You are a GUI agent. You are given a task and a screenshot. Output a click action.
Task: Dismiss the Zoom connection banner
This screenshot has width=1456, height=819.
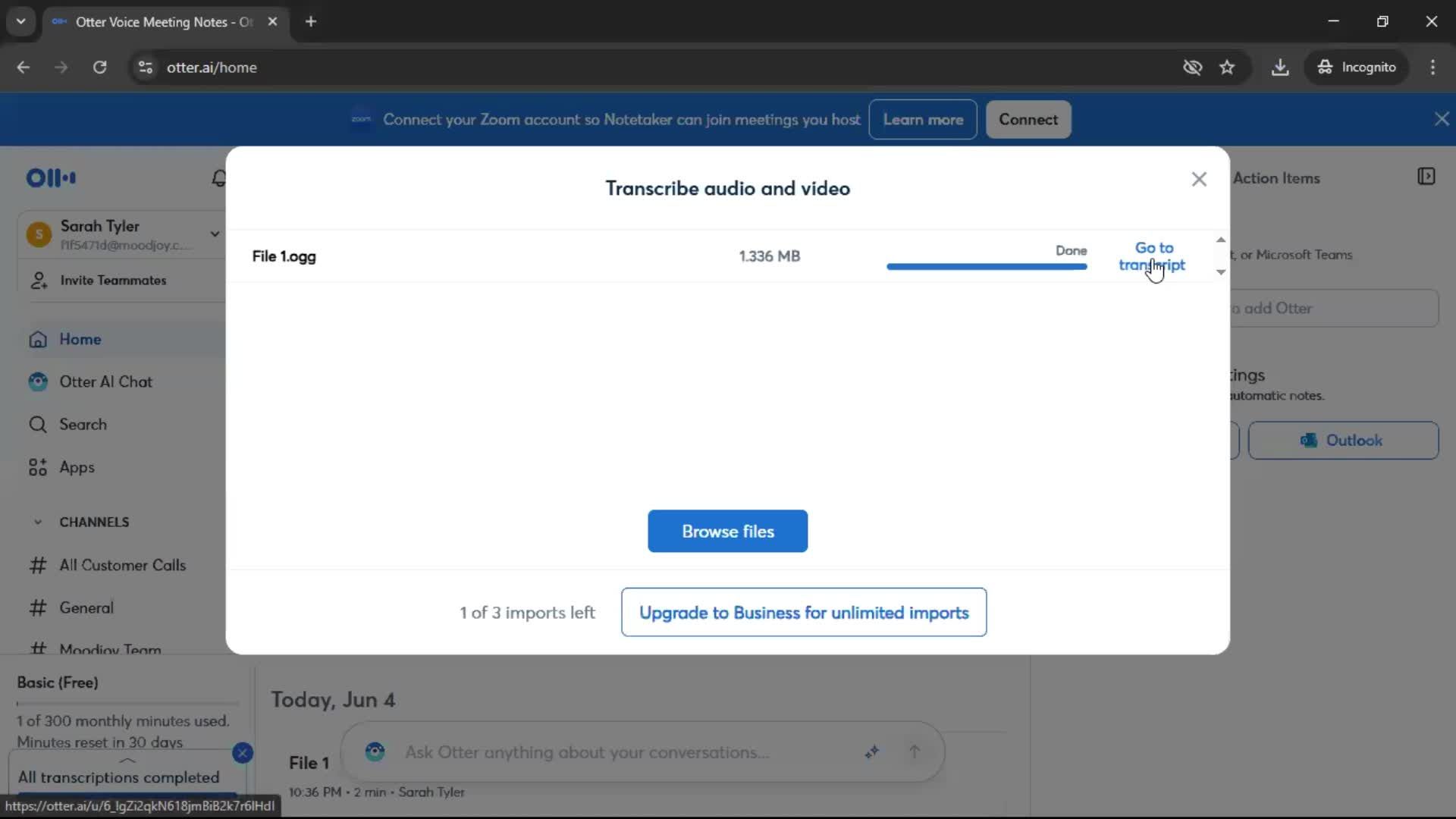1442,119
